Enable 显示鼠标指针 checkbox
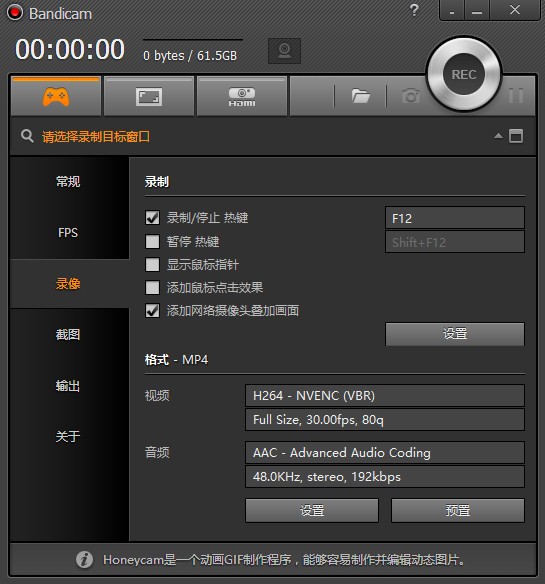This screenshot has width=545, height=584. 152,264
